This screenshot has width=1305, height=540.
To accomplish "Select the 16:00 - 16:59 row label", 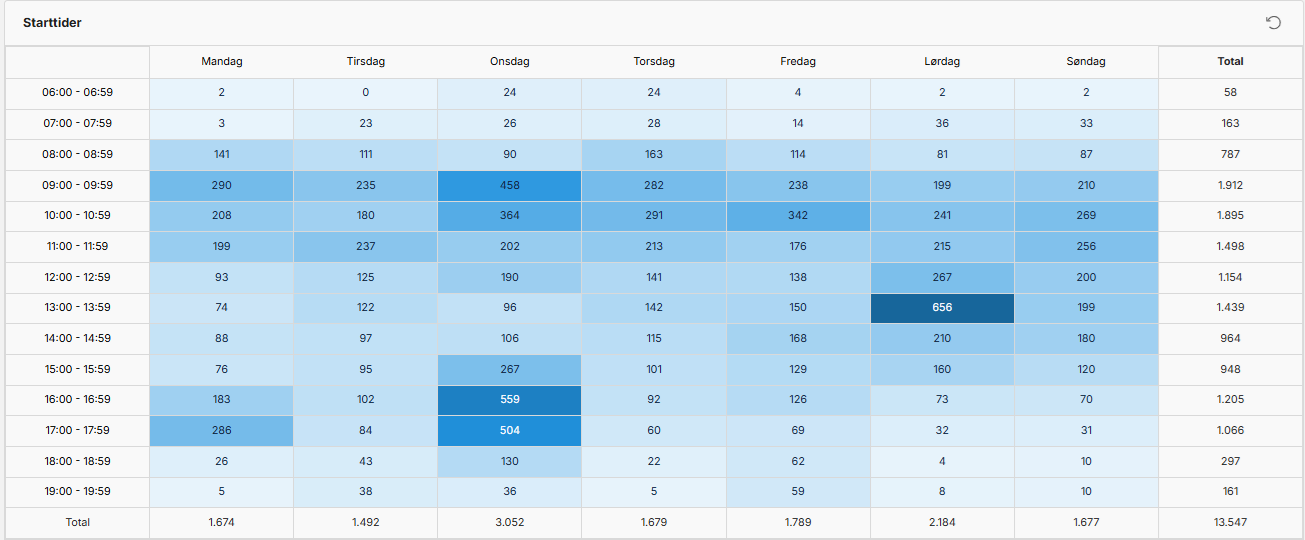I will (77, 400).
